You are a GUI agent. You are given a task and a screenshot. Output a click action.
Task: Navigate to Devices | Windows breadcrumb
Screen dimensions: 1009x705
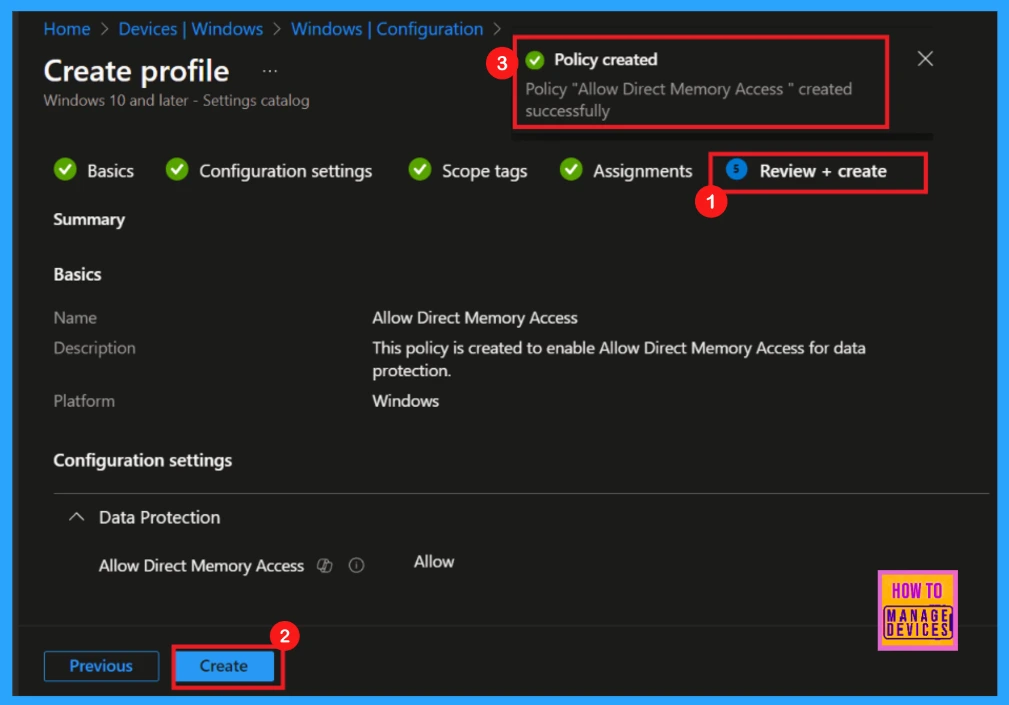(190, 29)
